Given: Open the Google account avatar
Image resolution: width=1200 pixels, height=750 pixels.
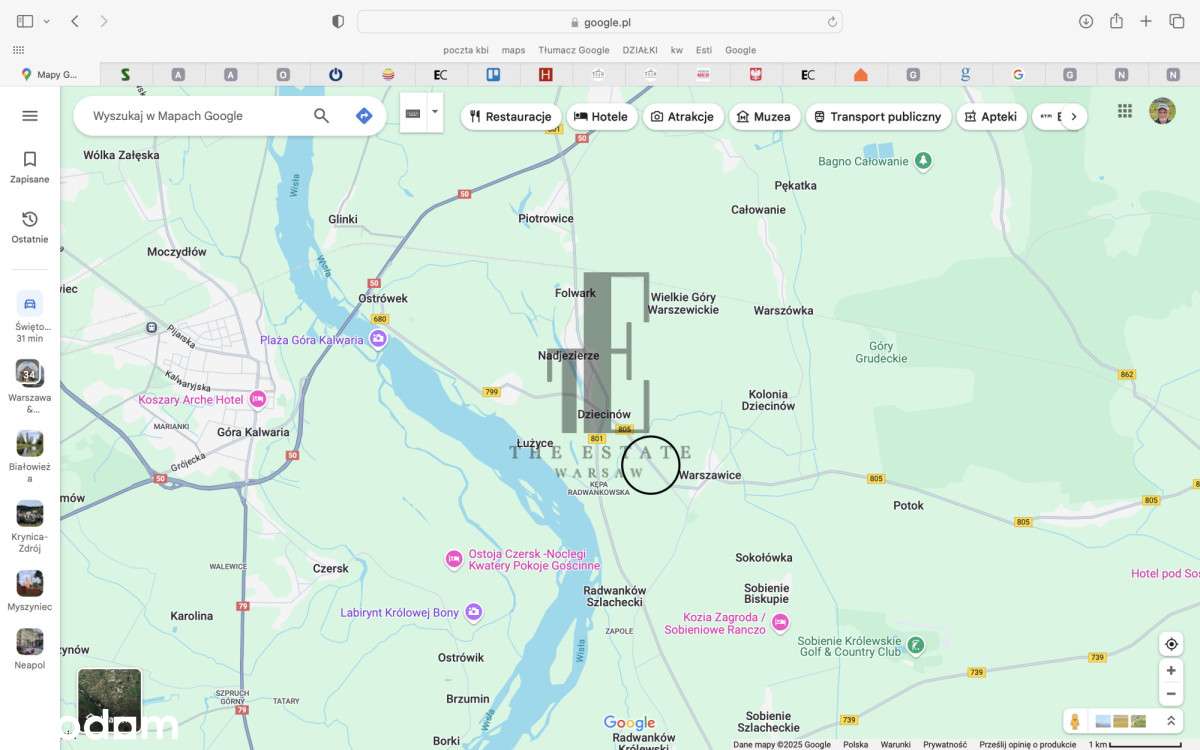Looking at the screenshot, I should (x=1162, y=111).
